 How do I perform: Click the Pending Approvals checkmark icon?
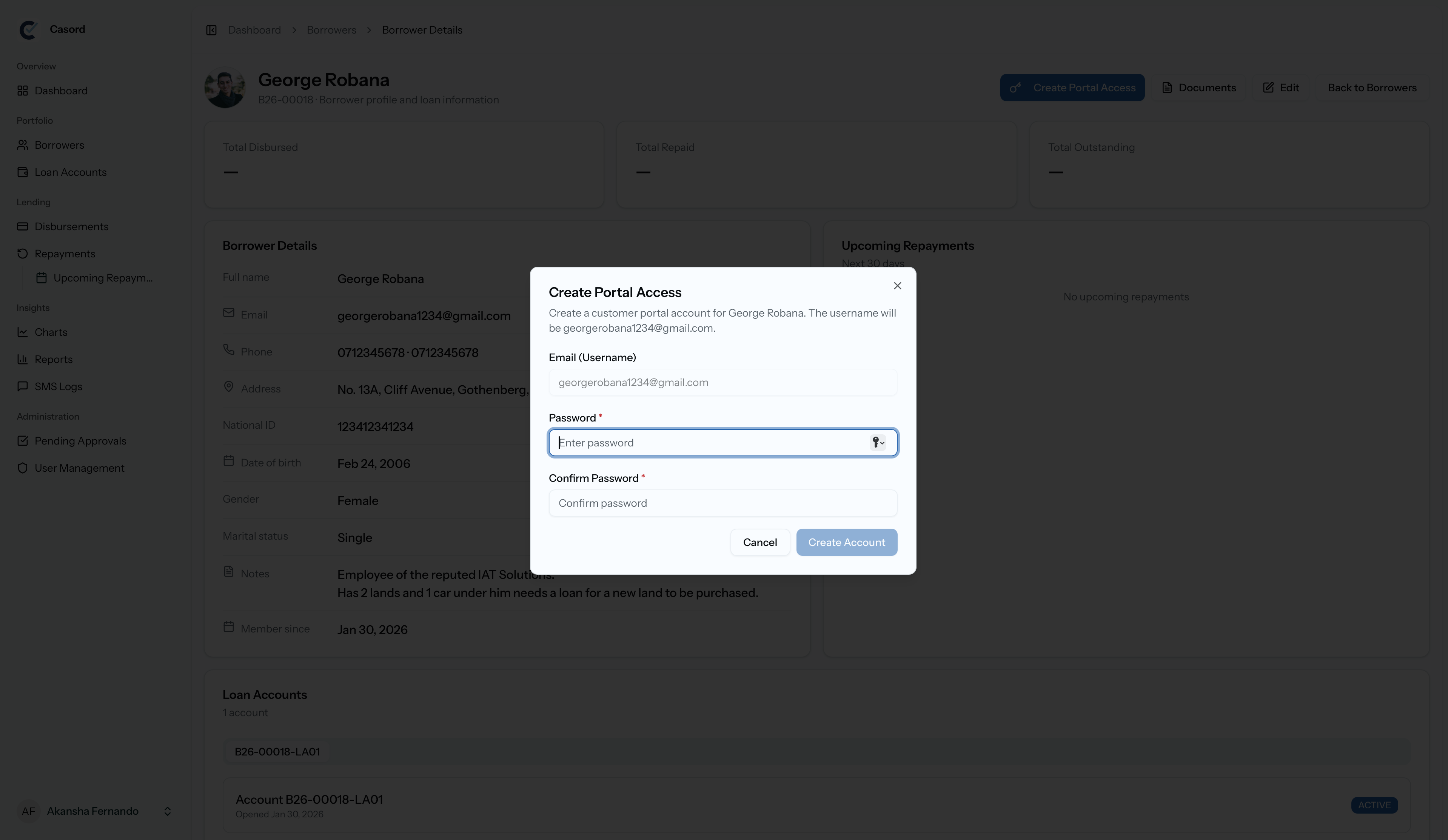coord(22,441)
